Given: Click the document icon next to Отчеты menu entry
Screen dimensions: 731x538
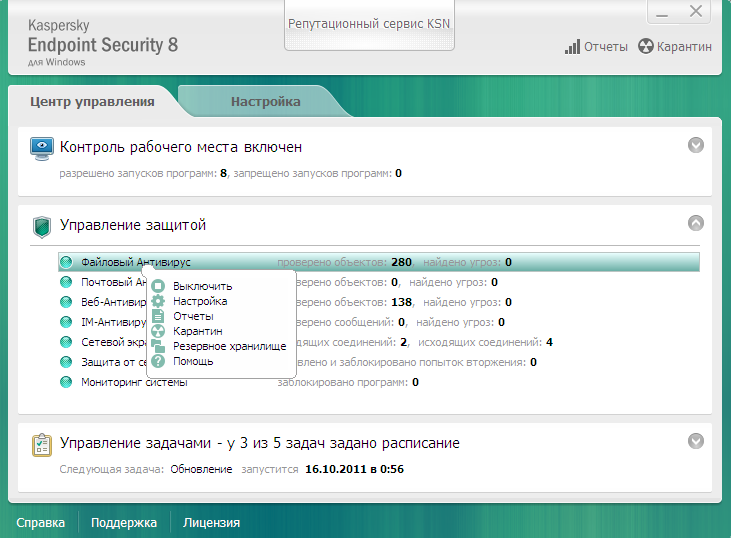Looking at the screenshot, I should [158, 316].
